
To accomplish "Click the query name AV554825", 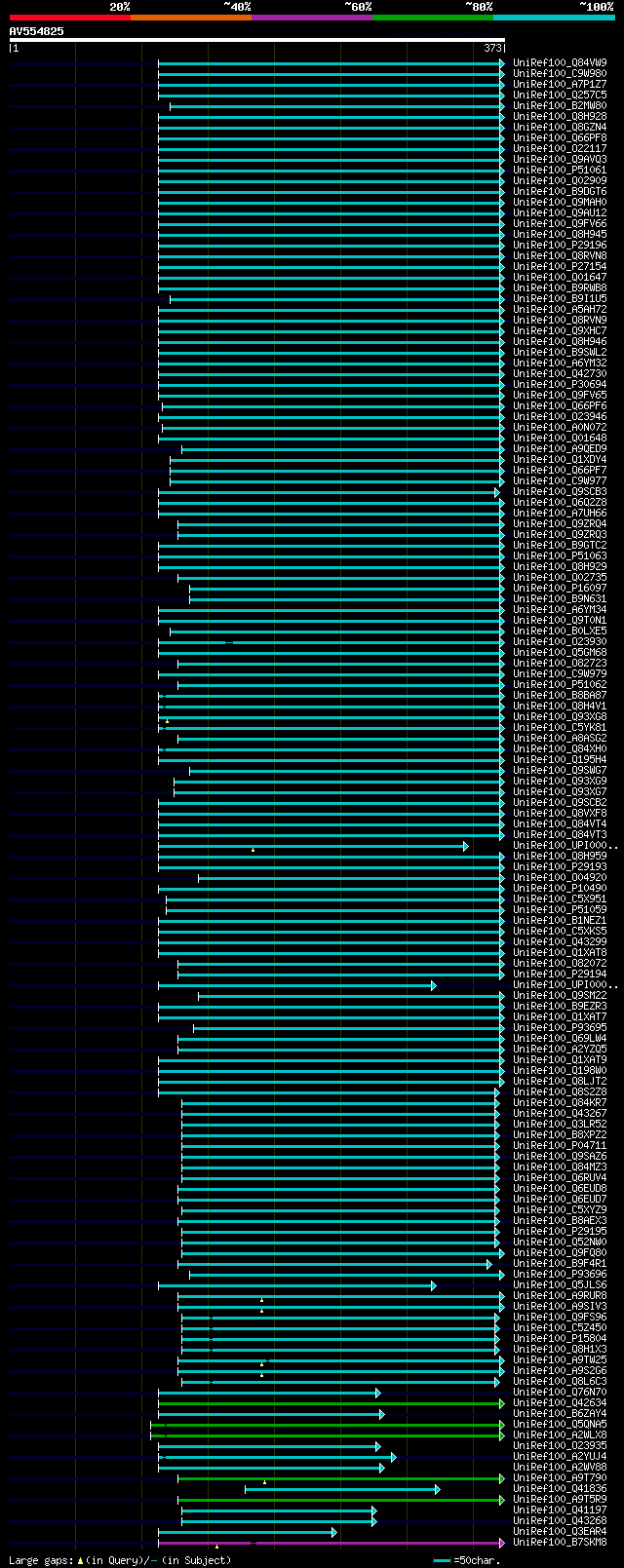I will pos(37,31).
